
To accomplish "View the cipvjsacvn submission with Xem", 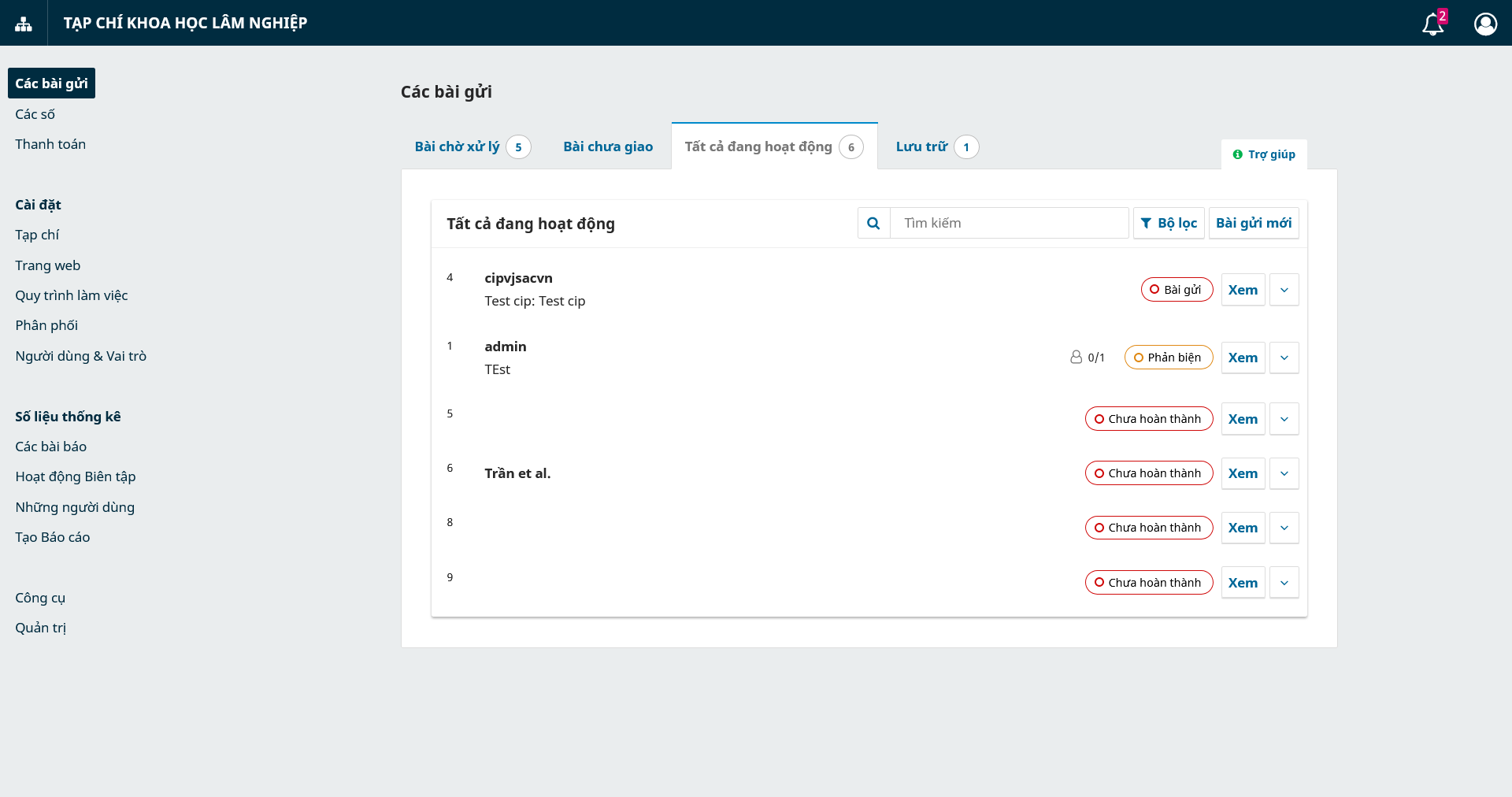I will tap(1243, 290).
